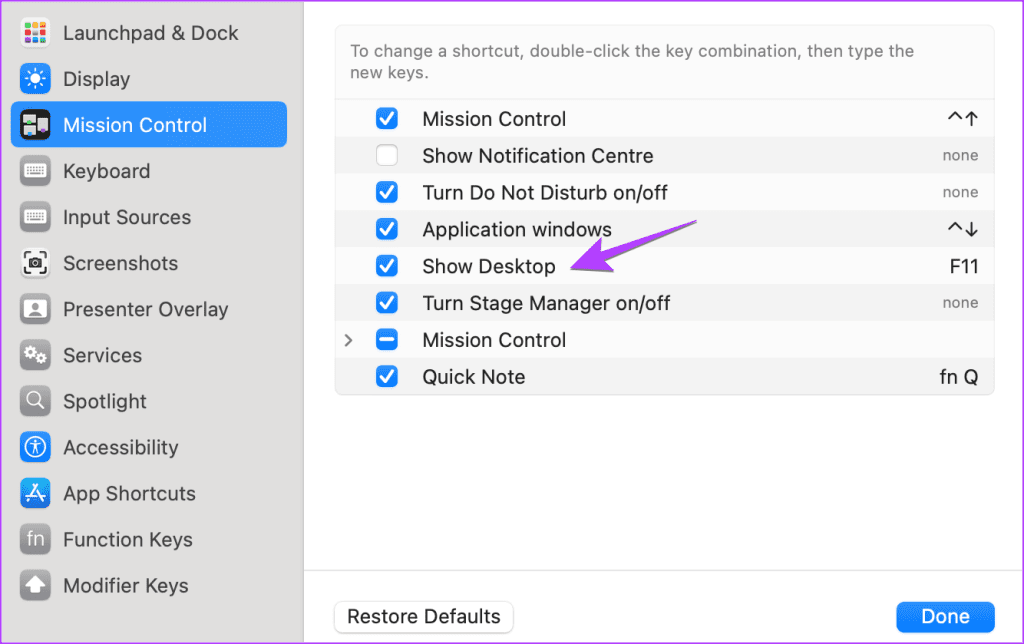Select Input Sources in the sidebar
Screen dimensions: 1024x644
click(x=127, y=217)
